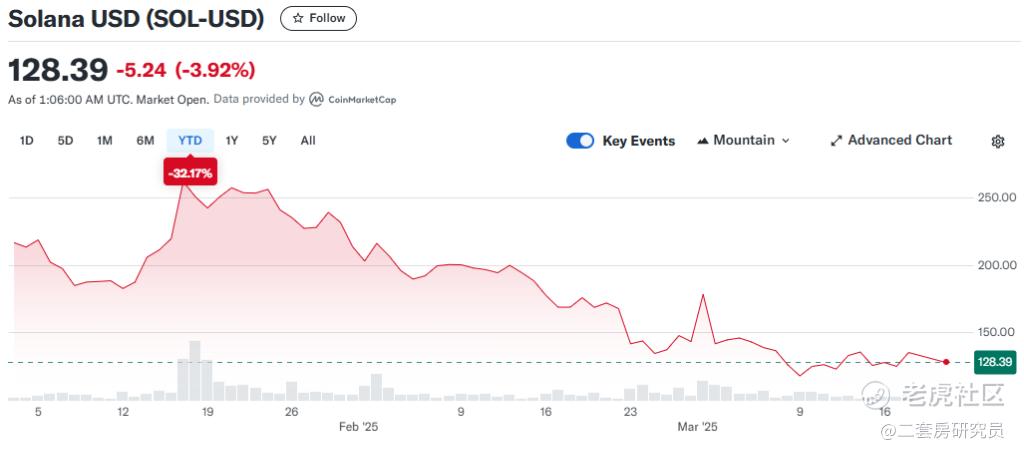Image resolution: width=1024 pixels, height=454 pixels.
Task: Expand the Mountain chart style dropdown arrow
Action: (x=785, y=141)
